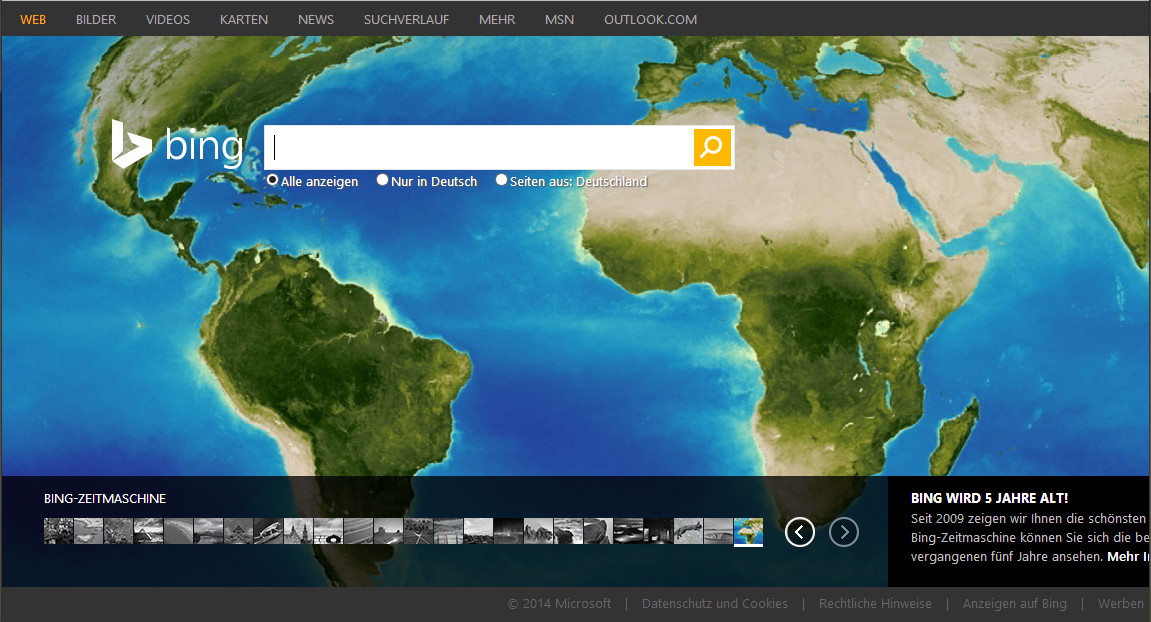Click the "Werben" footer link
1151x622 pixels.
1121,604
